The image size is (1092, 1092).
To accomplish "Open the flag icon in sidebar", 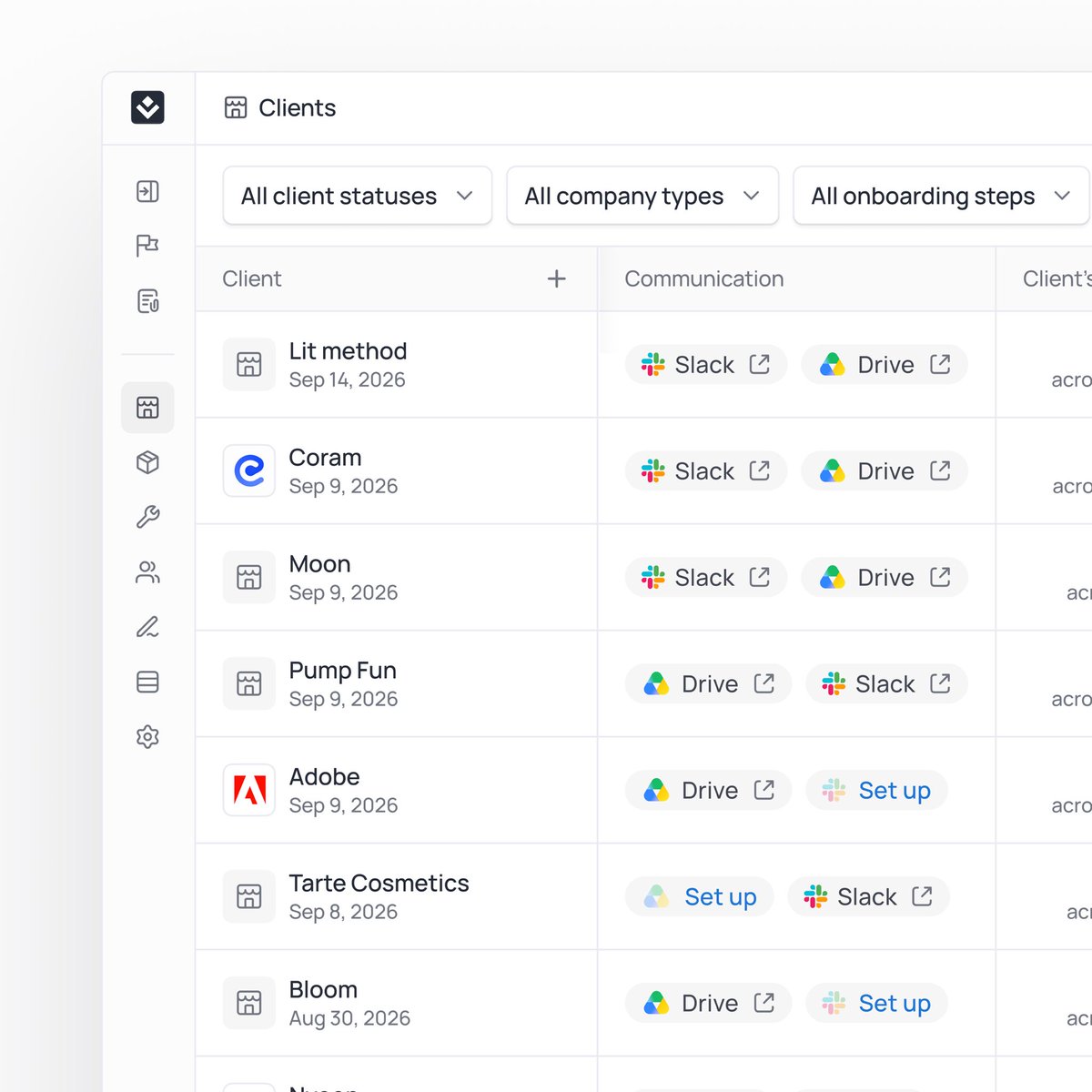I will 147,246.
